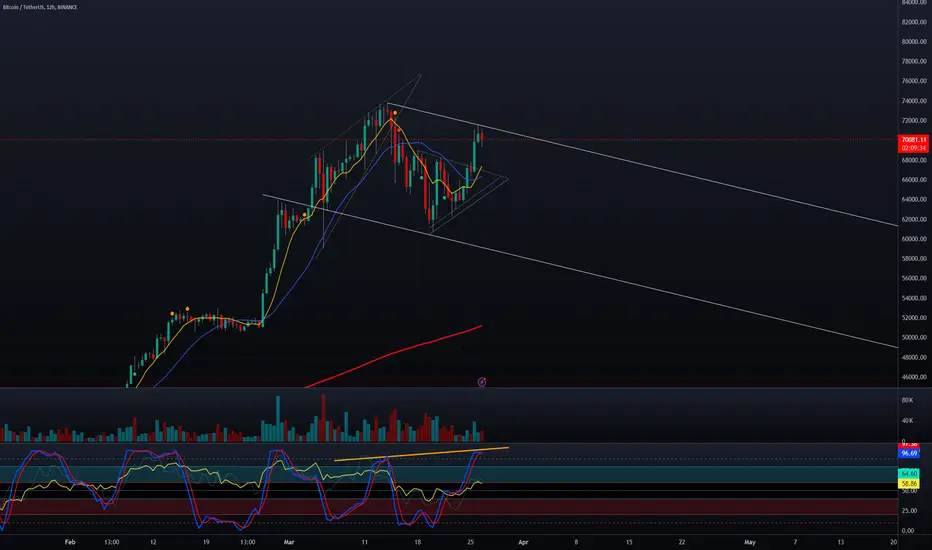This screenshot has height=550, width=932.
Task: Click the 0.00 oscillator axis label
Action: (908, 530)
